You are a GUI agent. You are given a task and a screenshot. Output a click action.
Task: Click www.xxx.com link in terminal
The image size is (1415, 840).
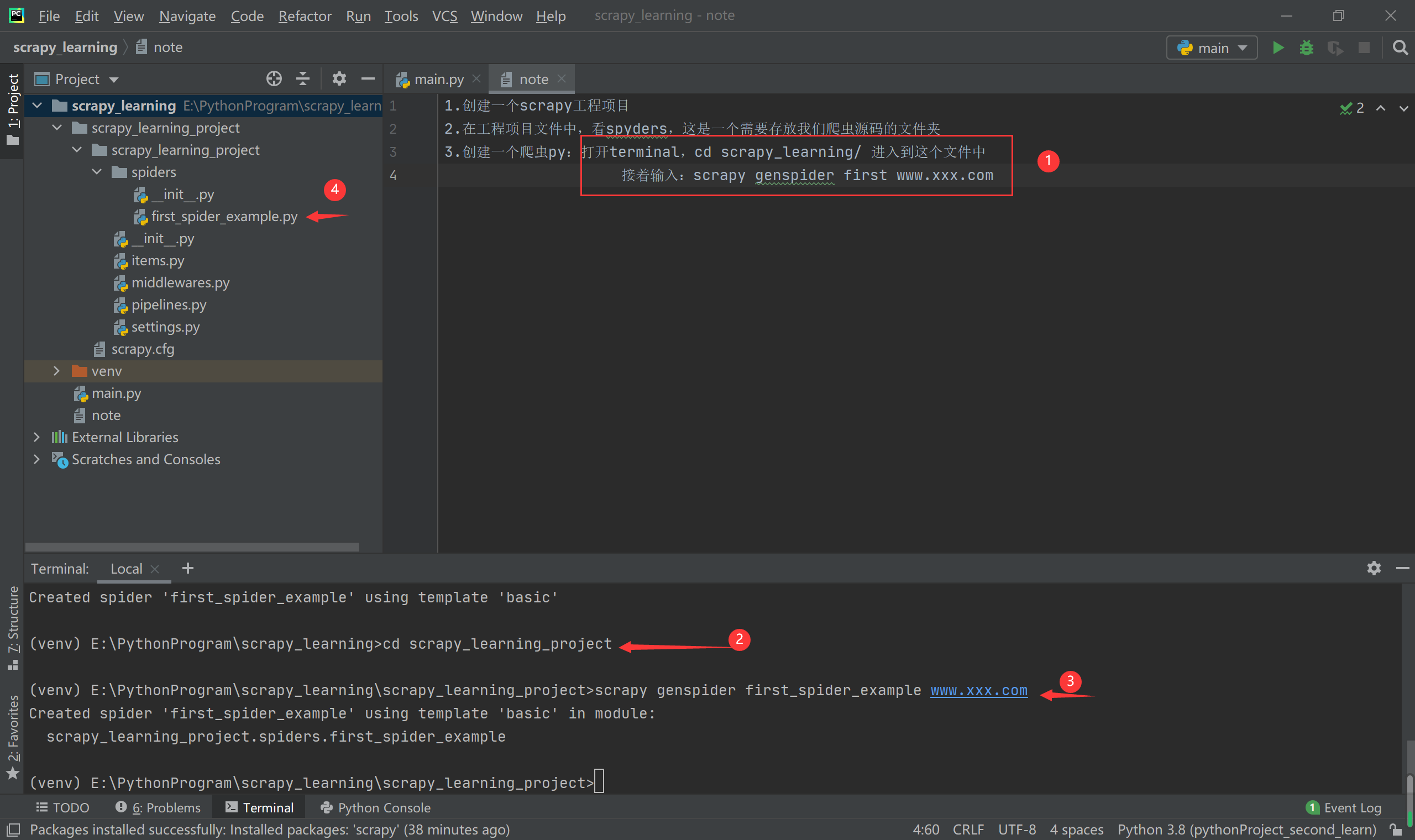click(x=978, y=691)
